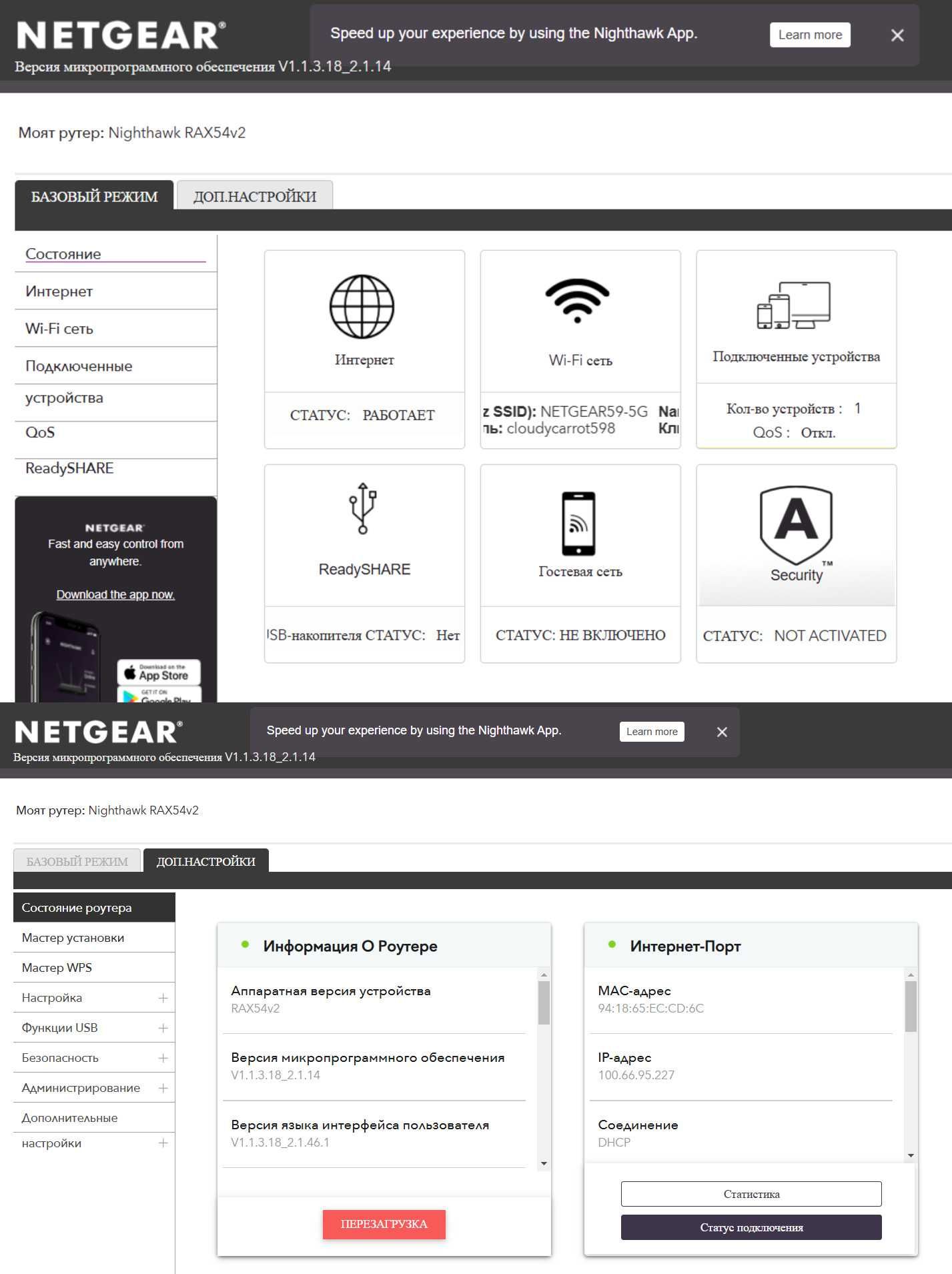This screenshot has height=1274, width=952.
Task: Open the Wi-Fi signal icon tile
Action: [578, 301]
